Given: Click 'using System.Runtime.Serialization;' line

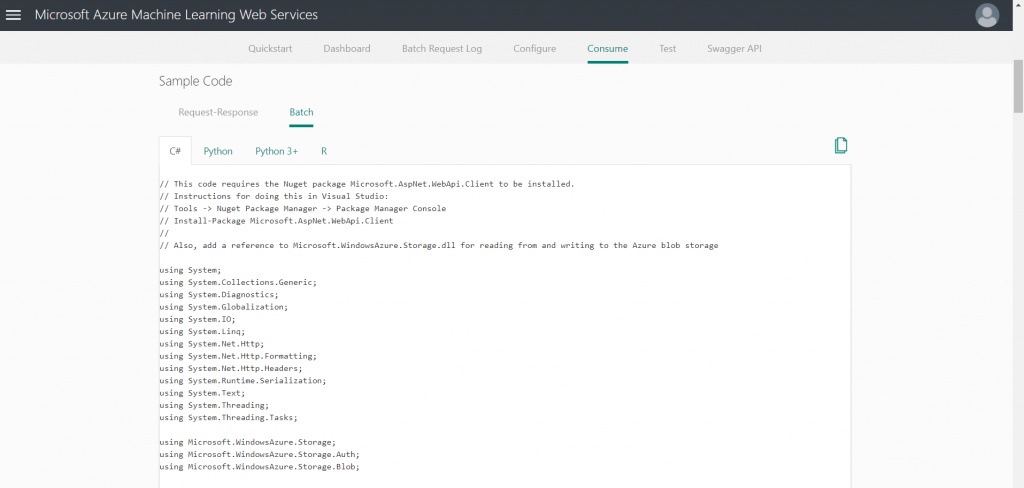Looking at the screenshot, I should tap(242, 380).
